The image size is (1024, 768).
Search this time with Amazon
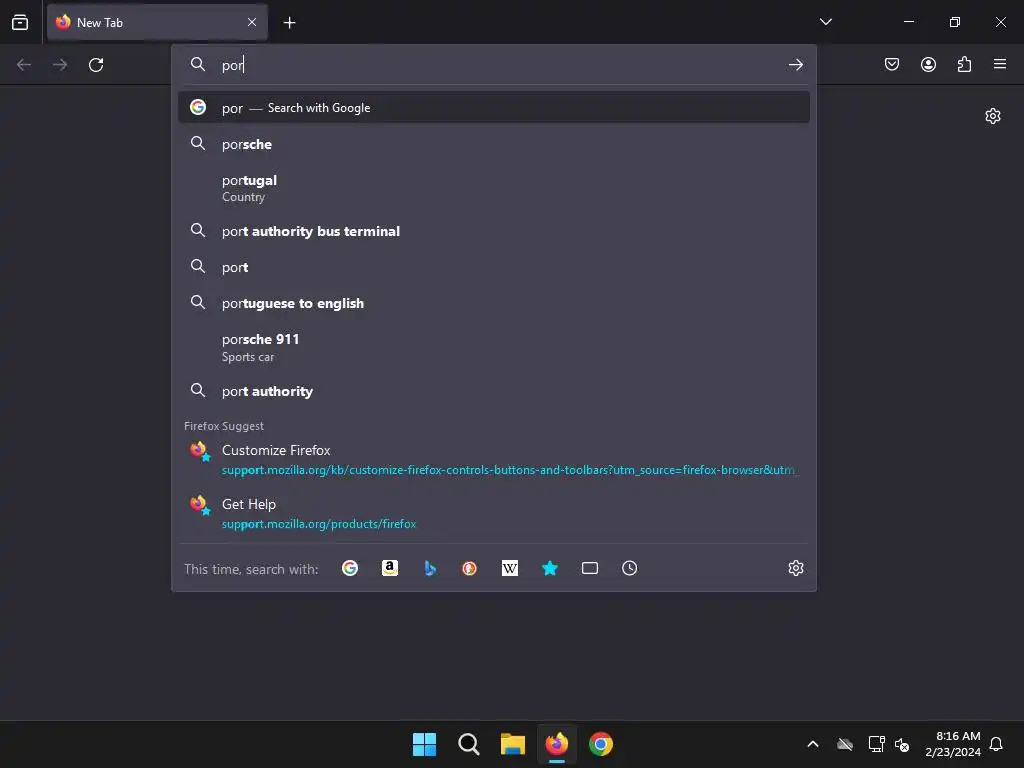pos(390,568)
